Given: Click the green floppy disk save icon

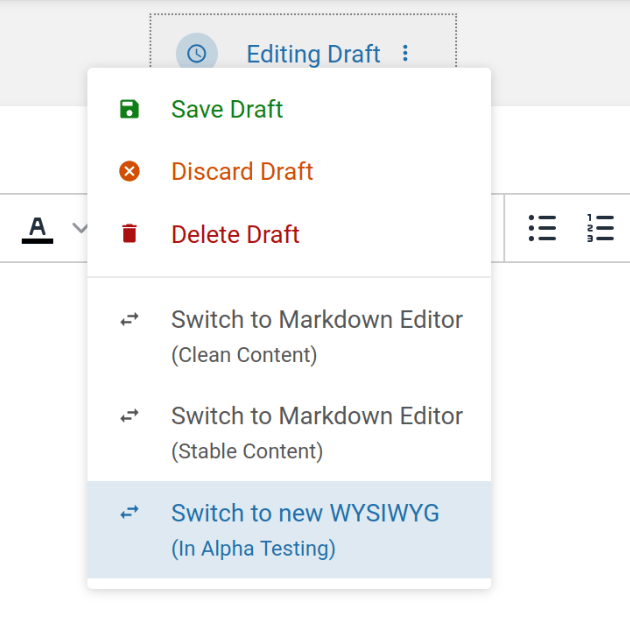Looking at the screenshot, I should 129,109.
